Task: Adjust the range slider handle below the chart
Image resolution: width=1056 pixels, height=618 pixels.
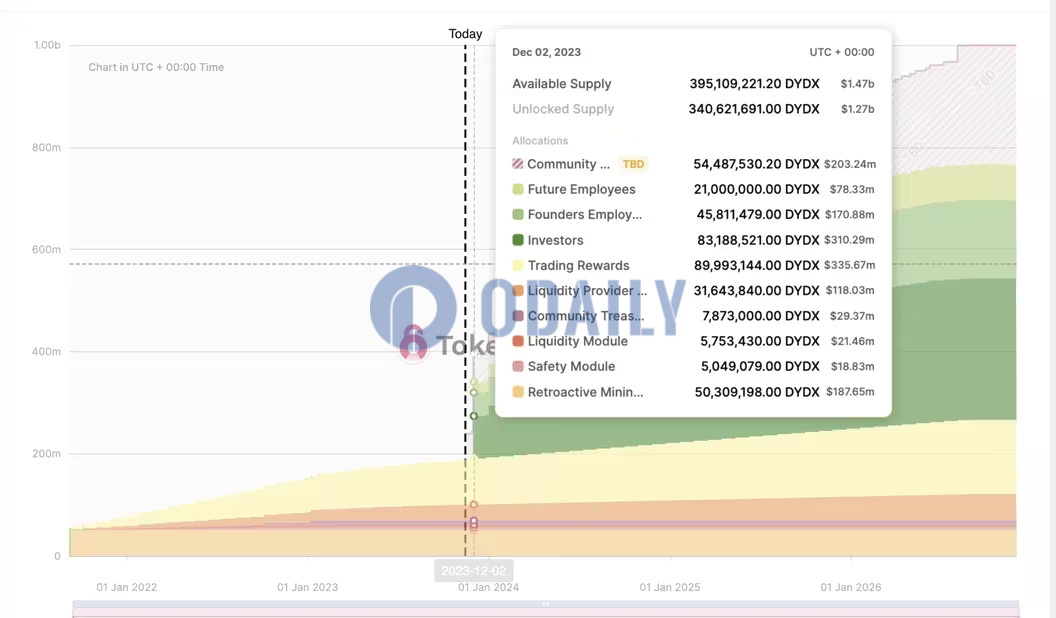Action: click(546, 604)
